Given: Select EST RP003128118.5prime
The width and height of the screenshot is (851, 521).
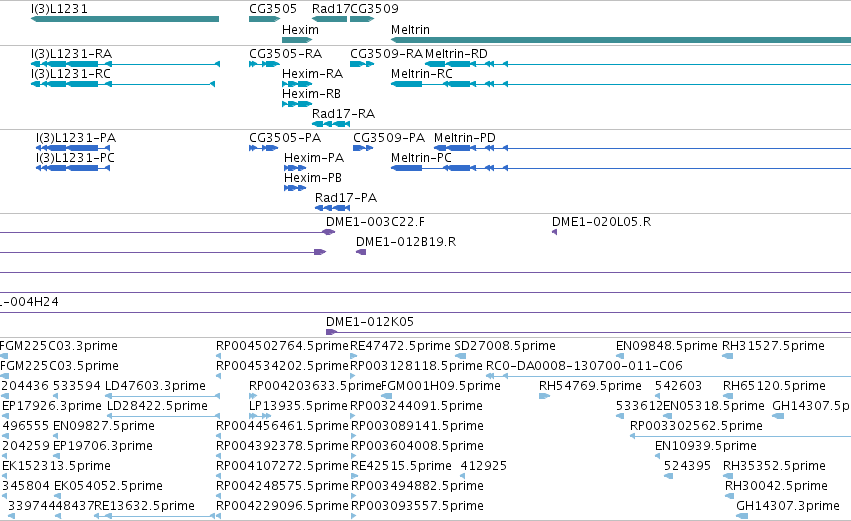Looking at the screenshot, I should pyautogui.click(x=416, y=366).
